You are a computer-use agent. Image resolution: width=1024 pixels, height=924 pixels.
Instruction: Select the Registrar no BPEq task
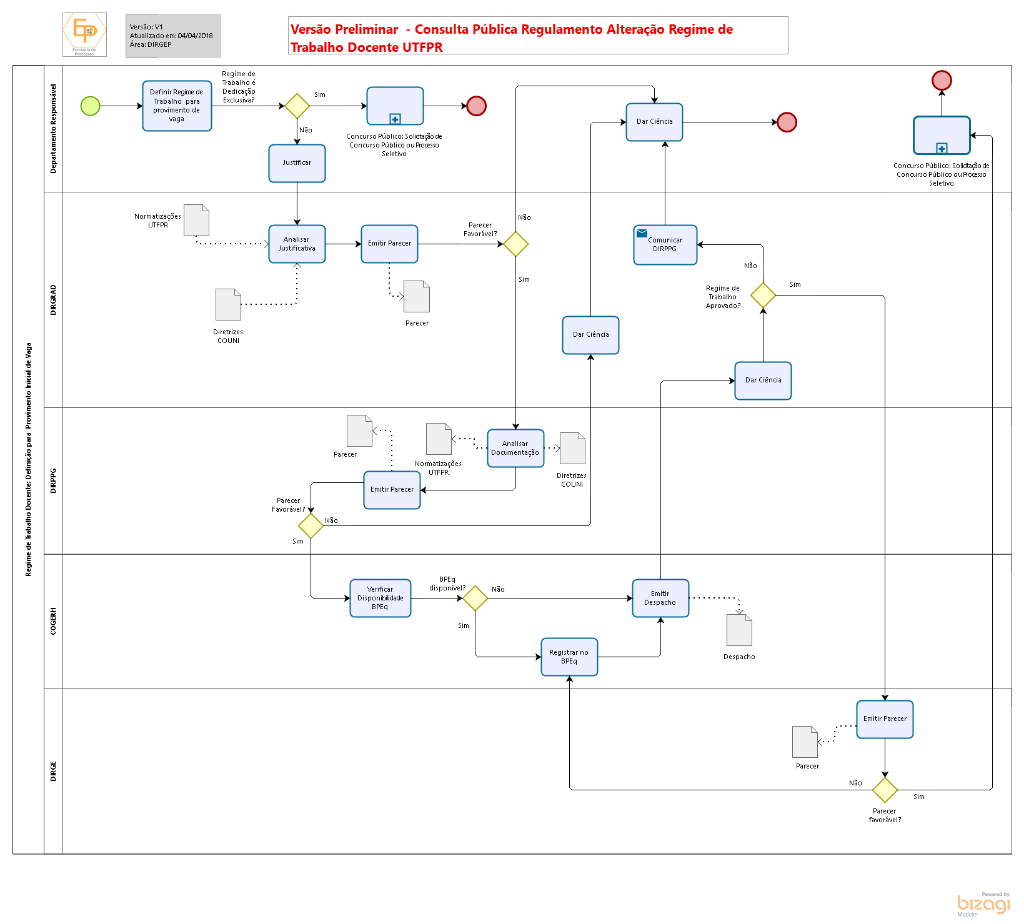click(x=569, y=657)
